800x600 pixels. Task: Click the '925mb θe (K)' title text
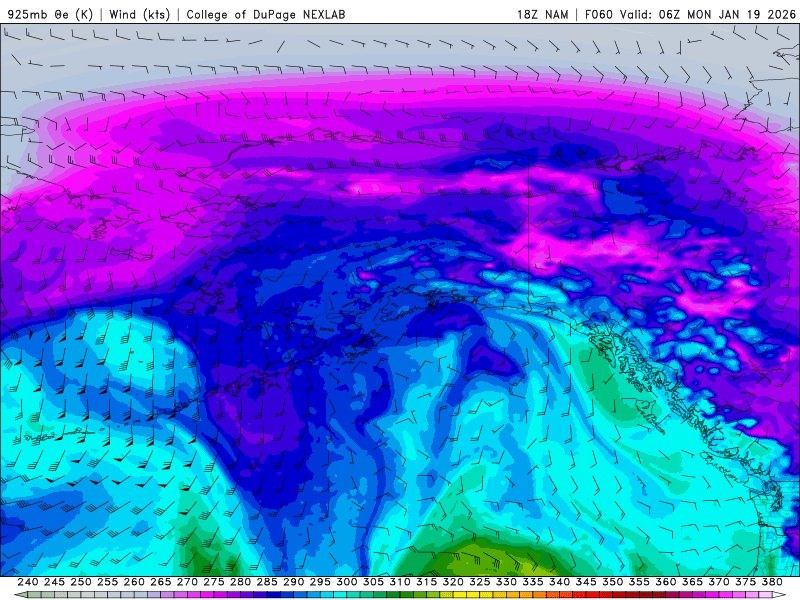50,14
